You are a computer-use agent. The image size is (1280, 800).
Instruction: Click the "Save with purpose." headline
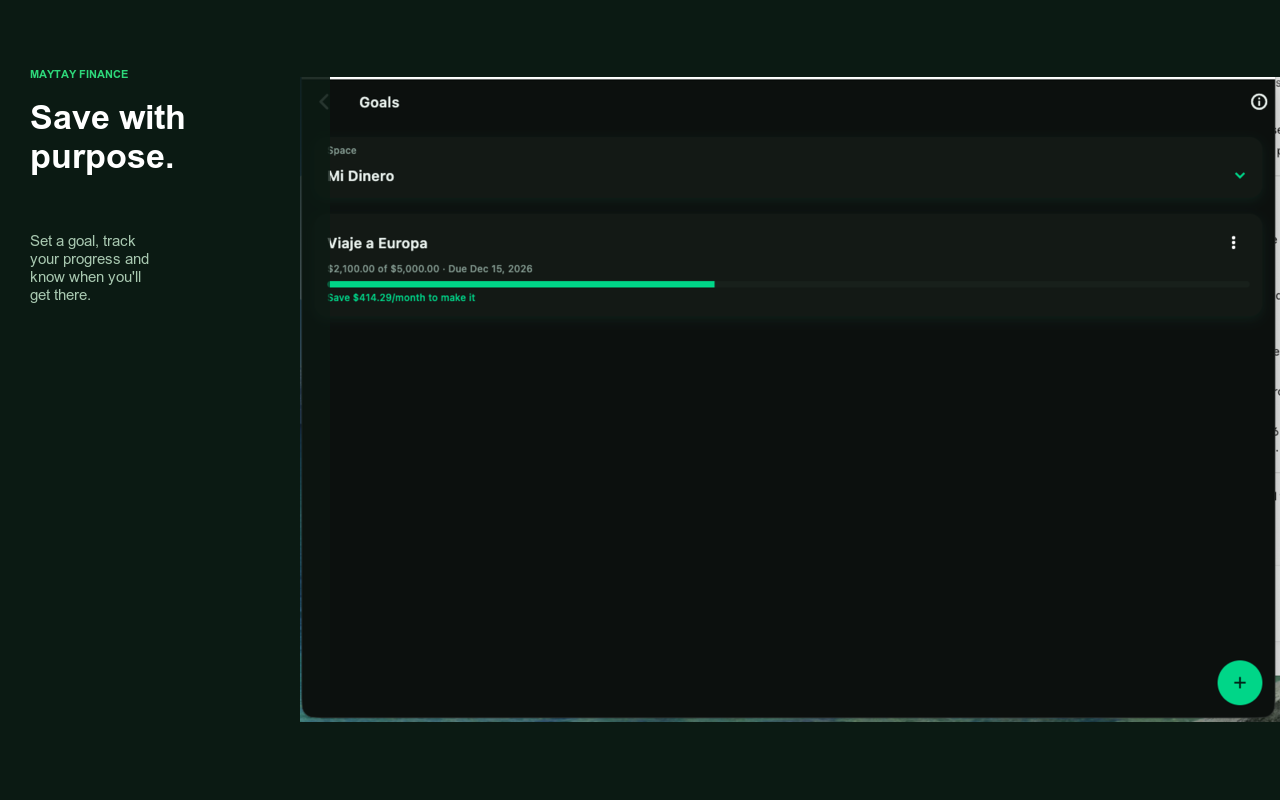tap(108, 137)
